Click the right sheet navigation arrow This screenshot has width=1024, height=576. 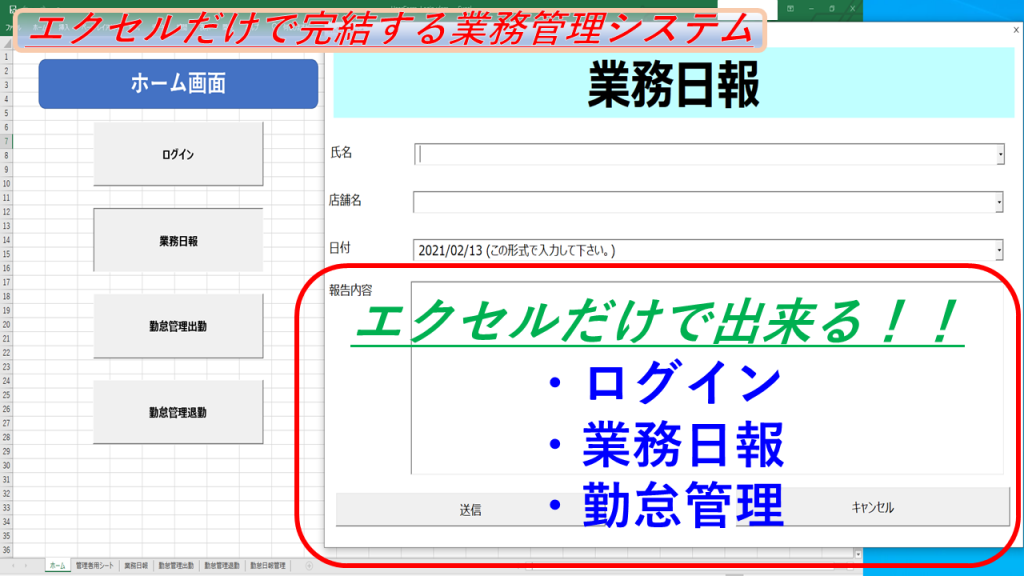(26, 566)
